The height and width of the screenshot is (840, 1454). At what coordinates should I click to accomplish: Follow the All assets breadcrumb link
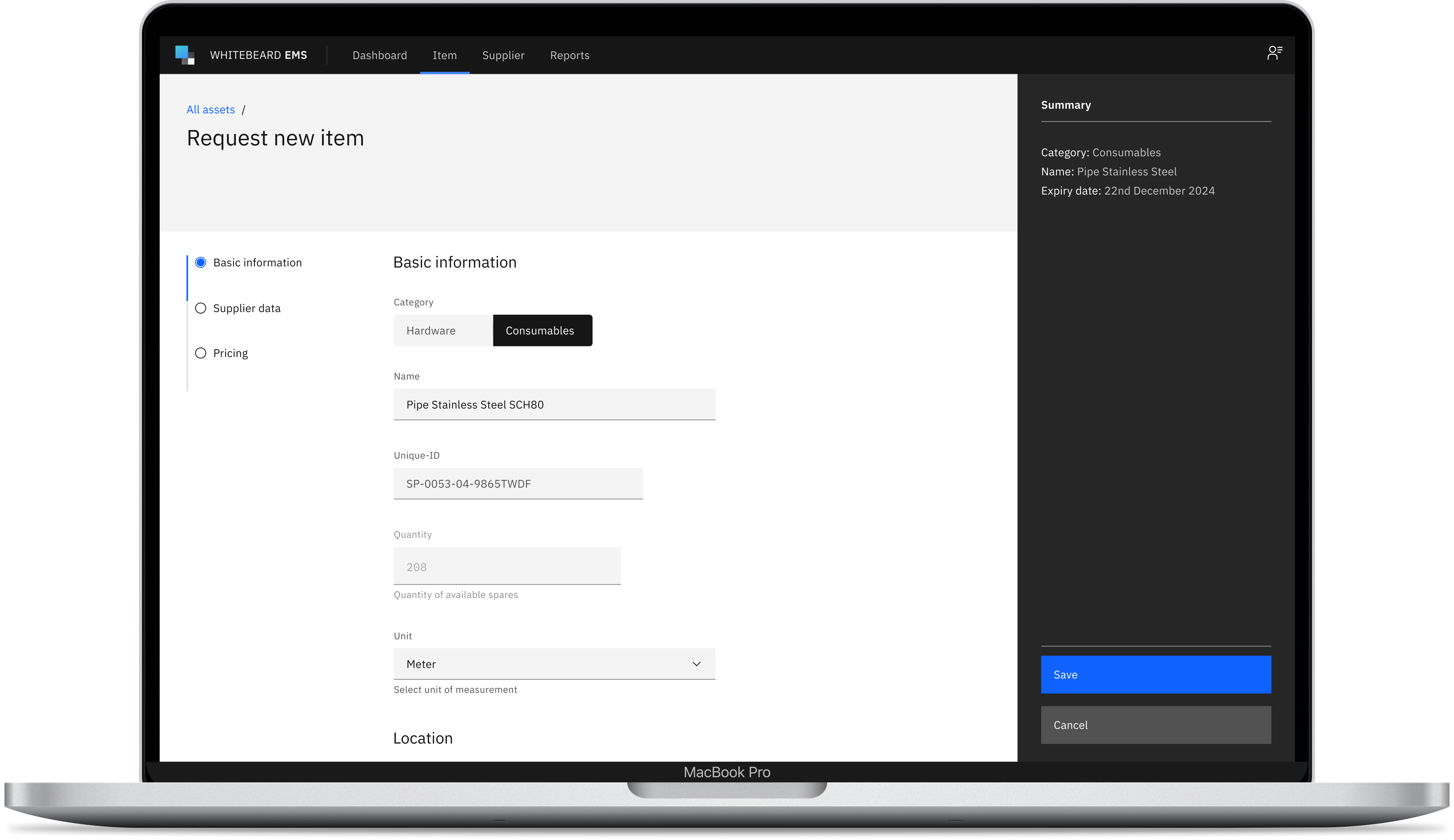click(x=211, y=110)
